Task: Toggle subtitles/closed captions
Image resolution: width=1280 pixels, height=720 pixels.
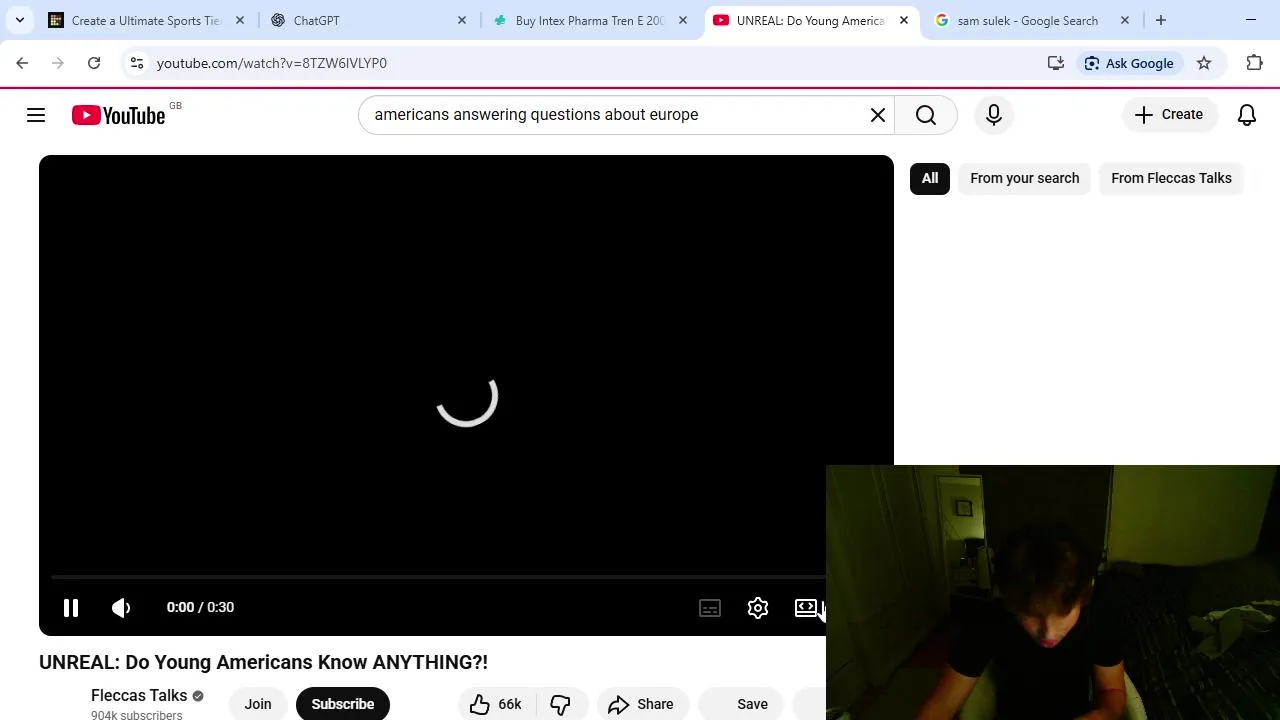Action: (710, 608)
